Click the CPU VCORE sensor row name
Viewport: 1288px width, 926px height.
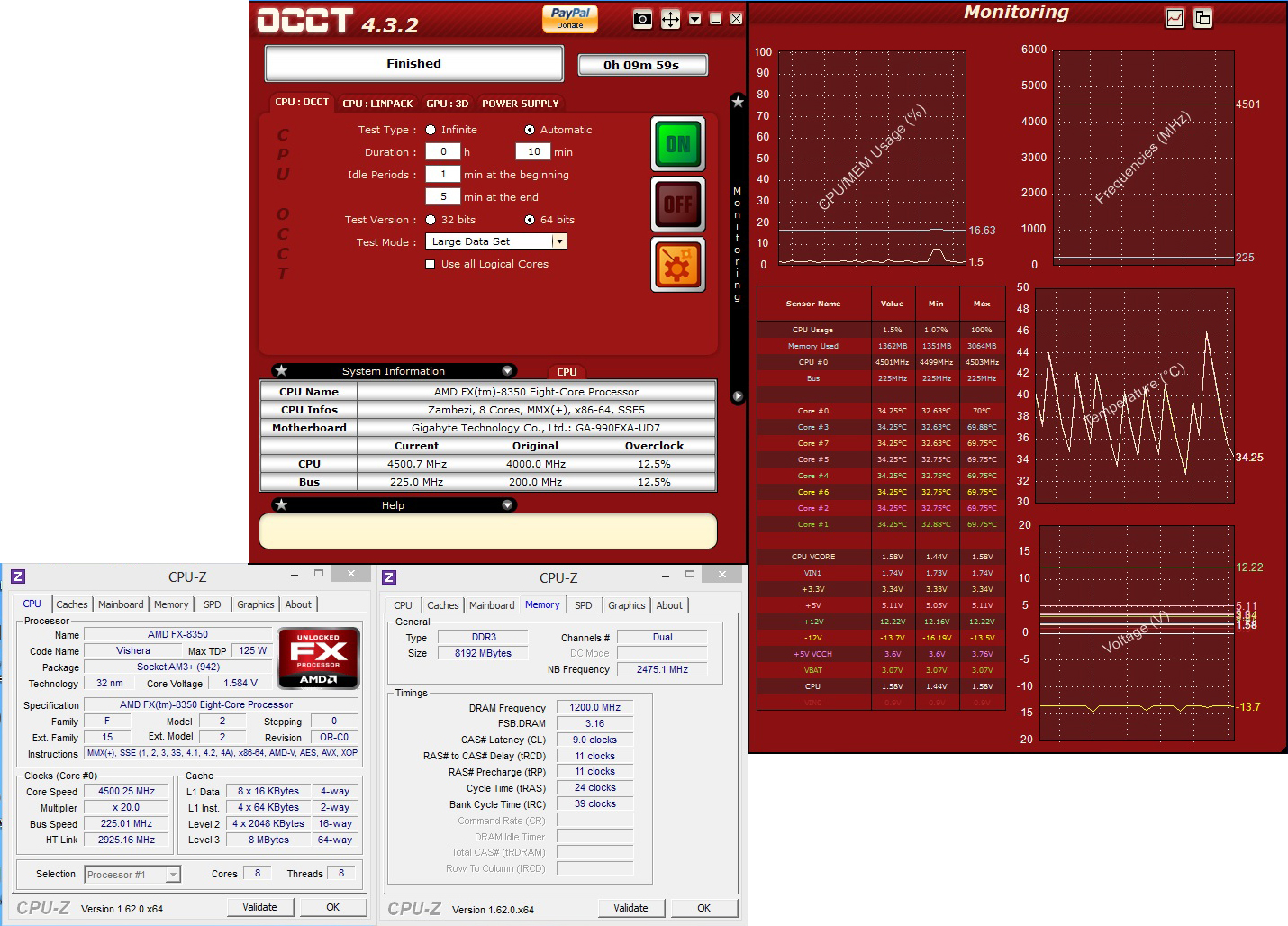pos(813,557)
